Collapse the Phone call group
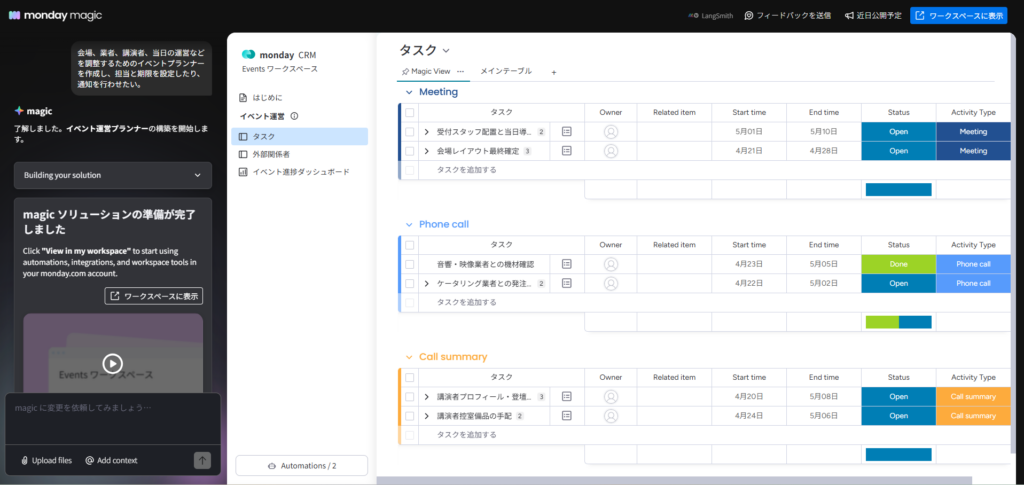This screenshot has height=485, width=1024. [408, 224]
